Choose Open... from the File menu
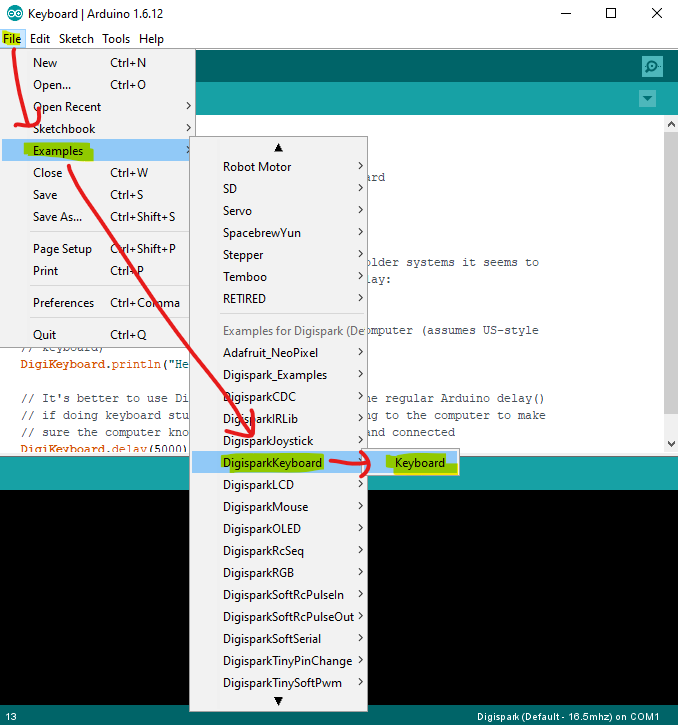Image resolution: width=678 pixels, height=725 pixels. click(x=97, y=85)
